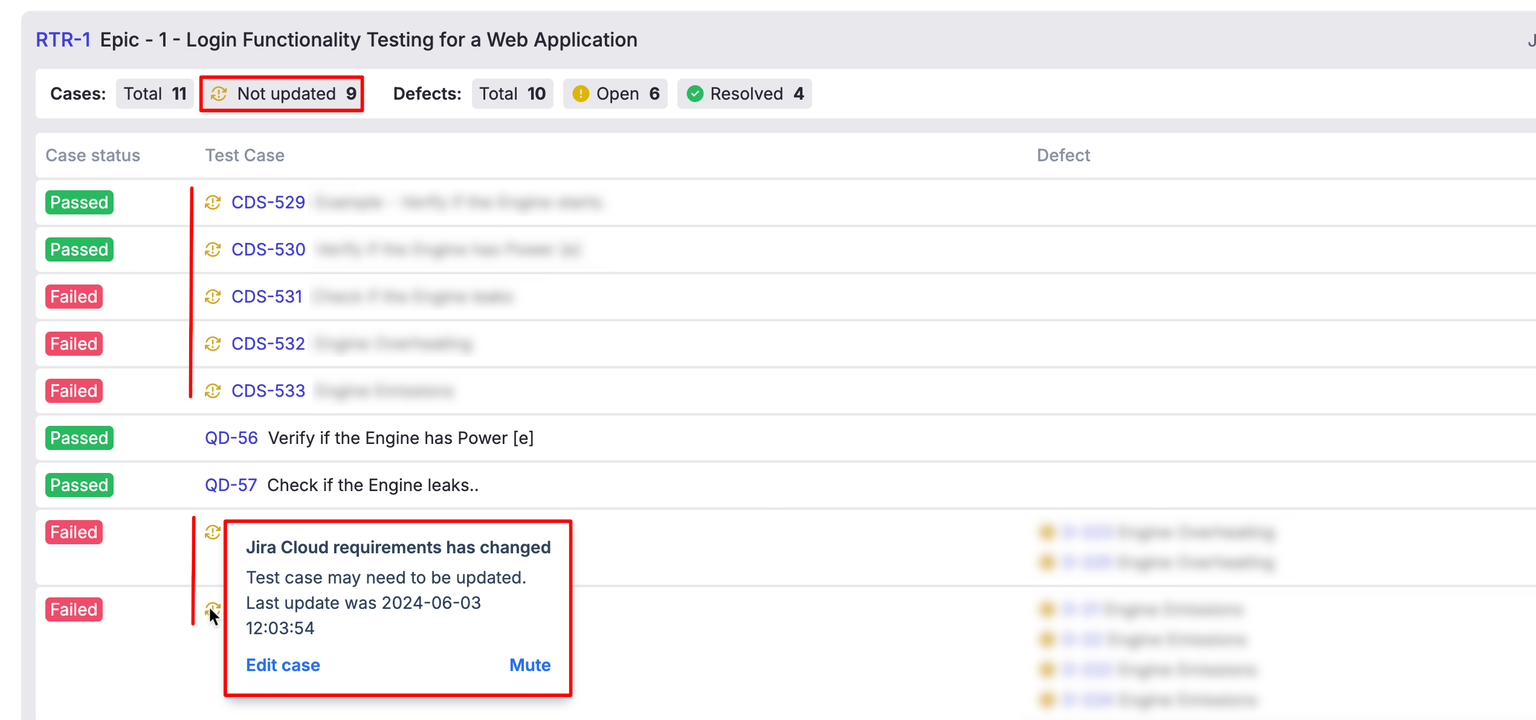
Task: Click the yellow Open defects status icon
Action: (x=581, y=94)
